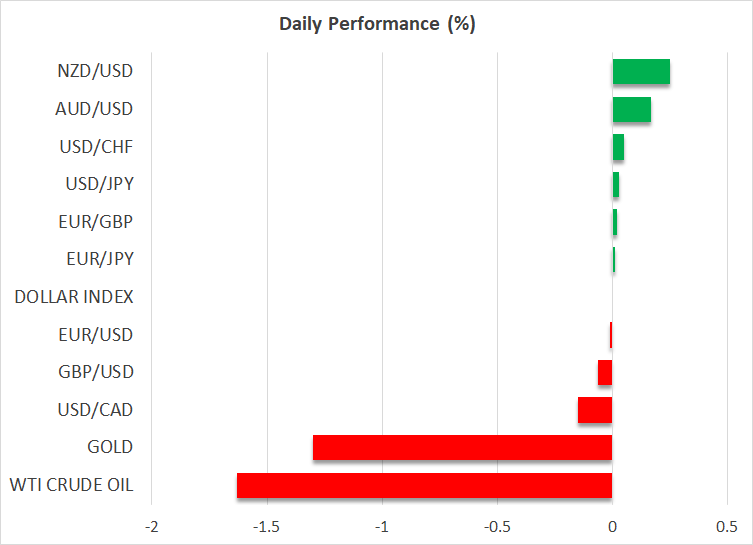
Task: Click the WTI CRUDE OIL label
Action: click(x=71, y=485)
